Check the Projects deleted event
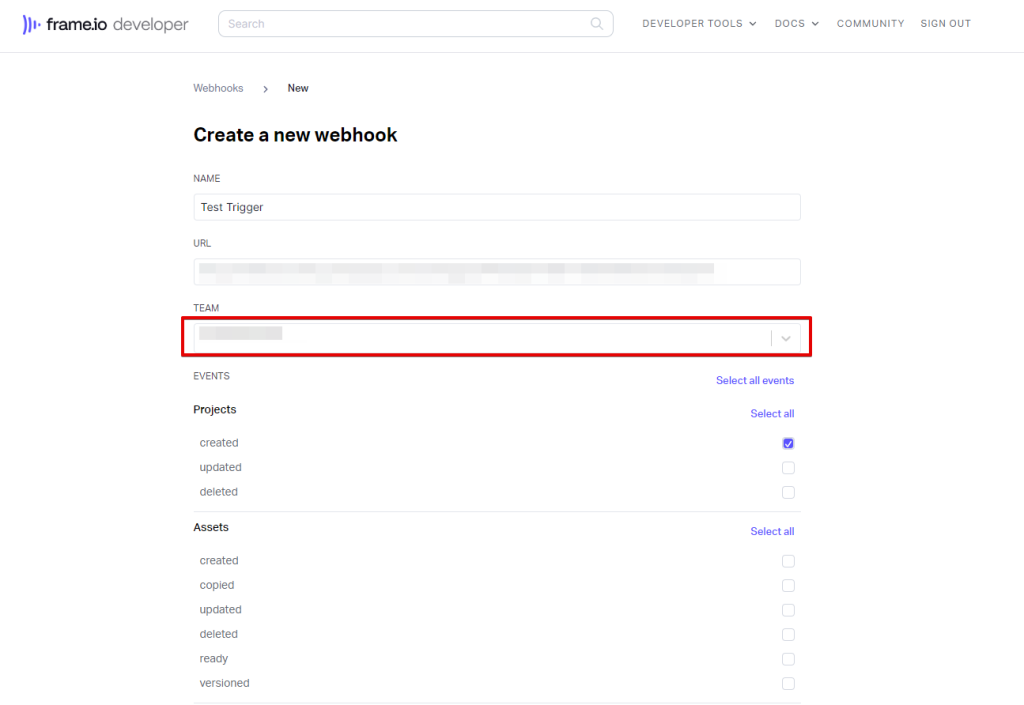Viewport: 1024px width, 705px height. coord(788,492)
